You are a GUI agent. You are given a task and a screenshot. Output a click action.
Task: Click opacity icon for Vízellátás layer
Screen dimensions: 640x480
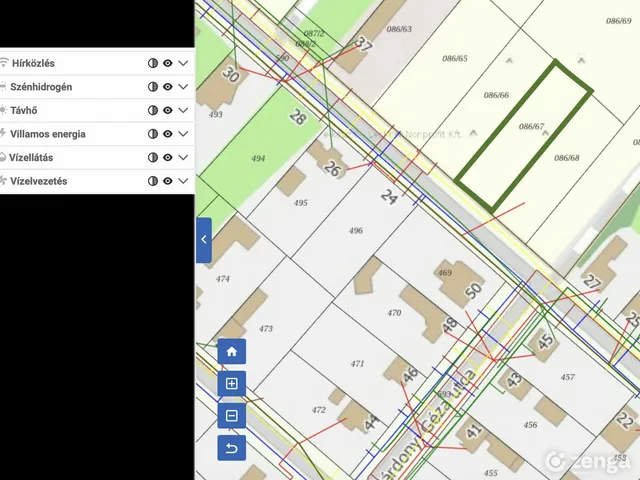[x=153, y=158]
